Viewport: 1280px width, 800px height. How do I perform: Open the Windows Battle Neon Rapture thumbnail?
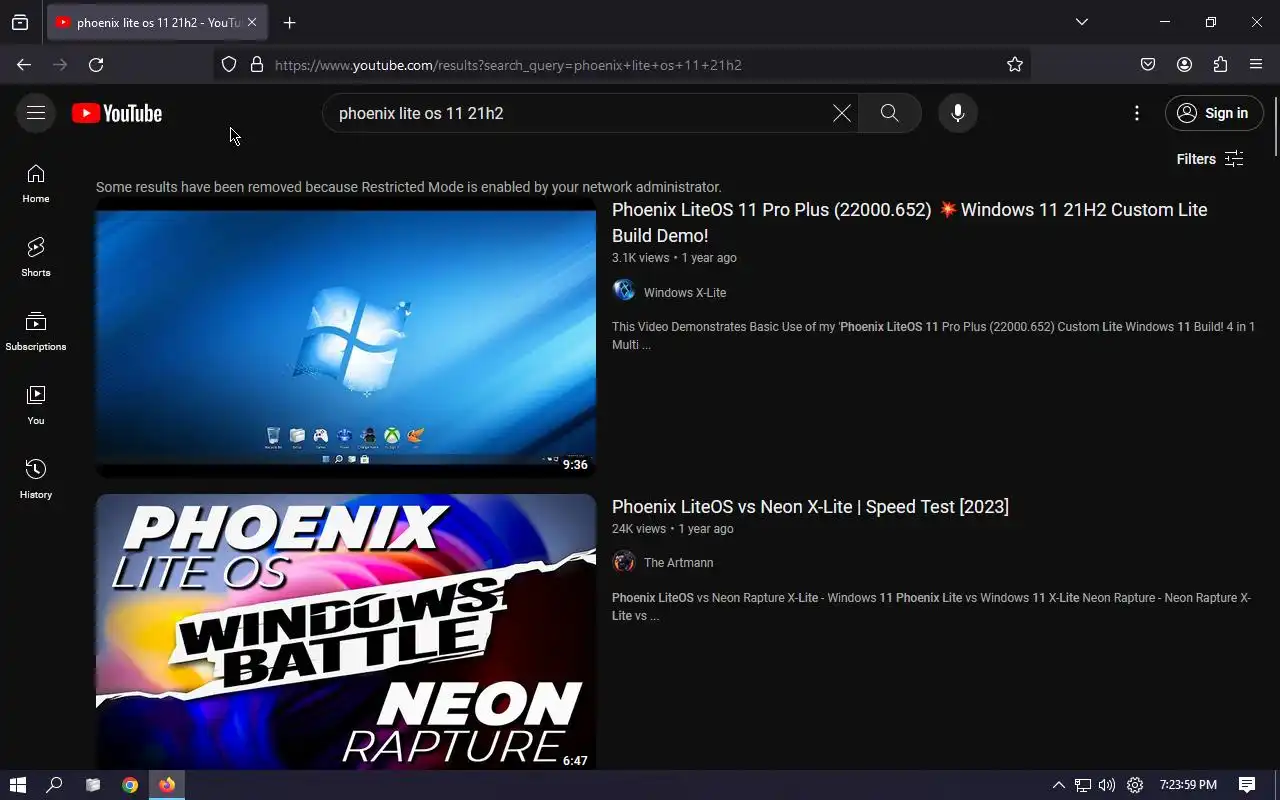[x=346, y=632]
